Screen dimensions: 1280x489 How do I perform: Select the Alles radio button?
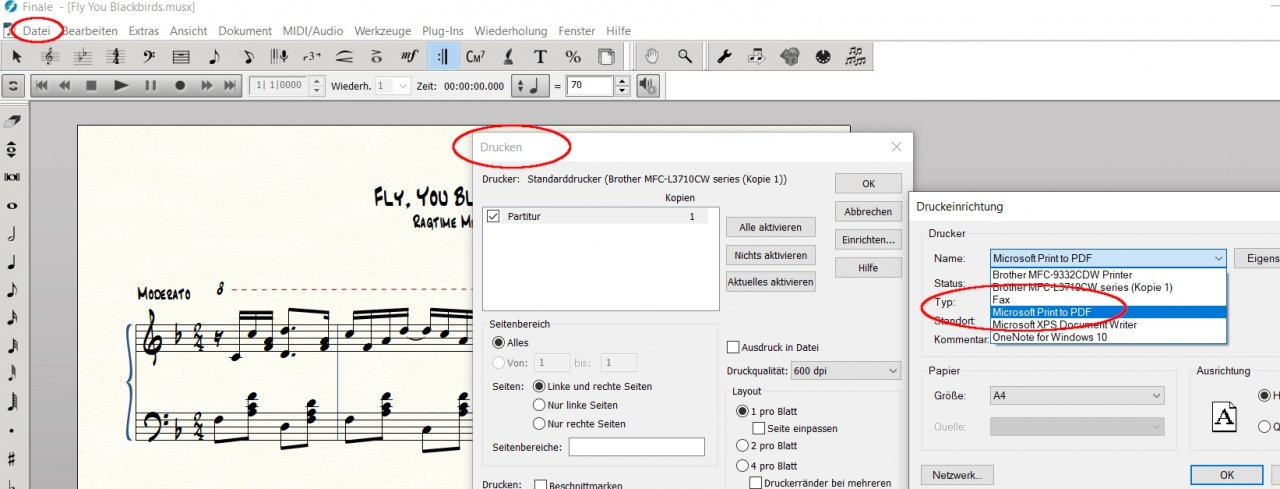[x=500, y=342]
